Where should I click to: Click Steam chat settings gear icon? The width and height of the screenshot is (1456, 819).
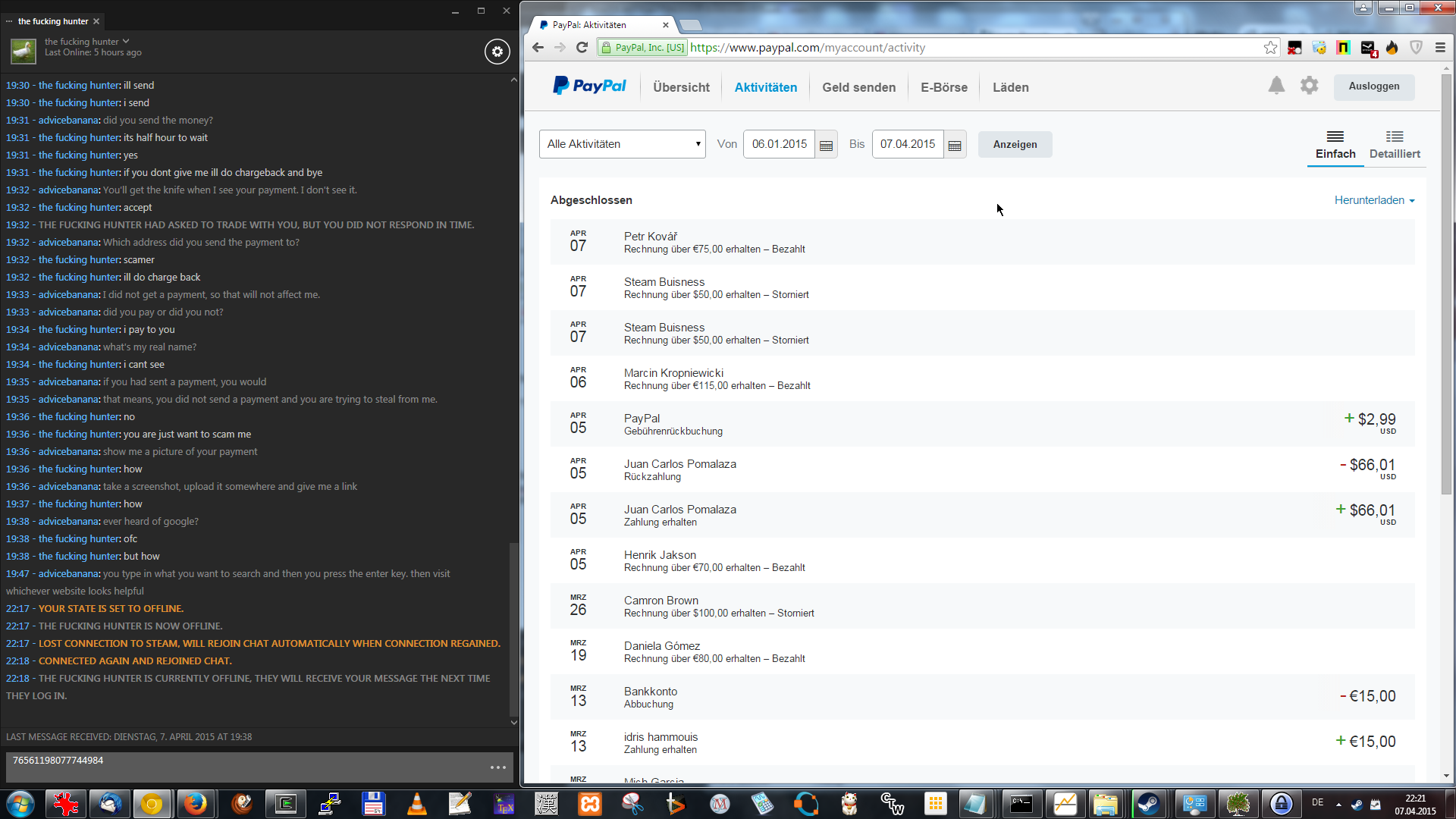click(497, 52)
